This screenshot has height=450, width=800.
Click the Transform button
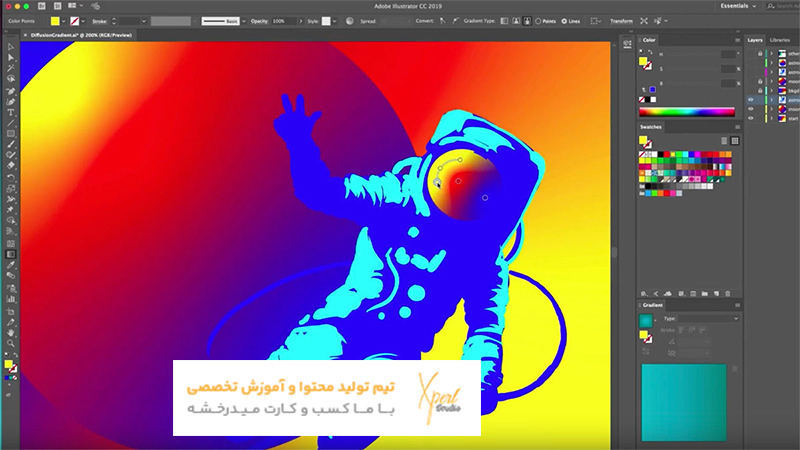click(621, 21)
